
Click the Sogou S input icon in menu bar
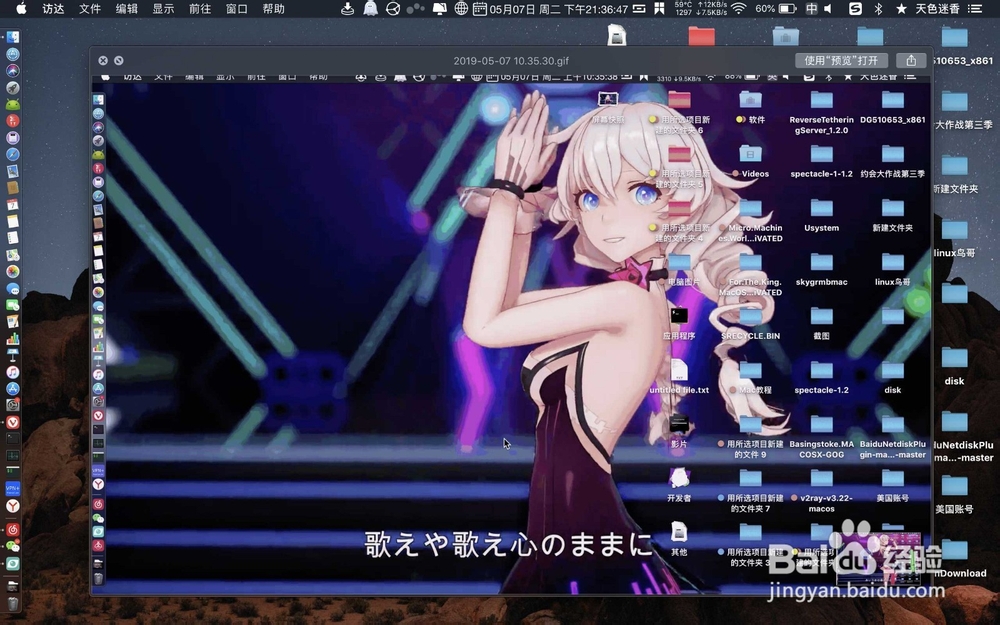855,9
